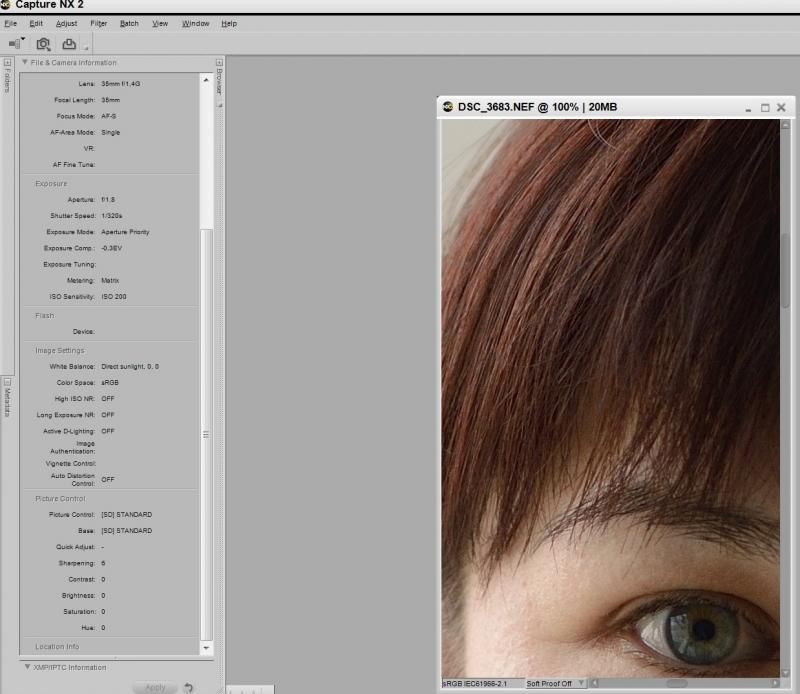This screenshot has width=800, height=694.
Task: Click the image window's horizontal scrollbar thumb
Action: click(677, 683)
